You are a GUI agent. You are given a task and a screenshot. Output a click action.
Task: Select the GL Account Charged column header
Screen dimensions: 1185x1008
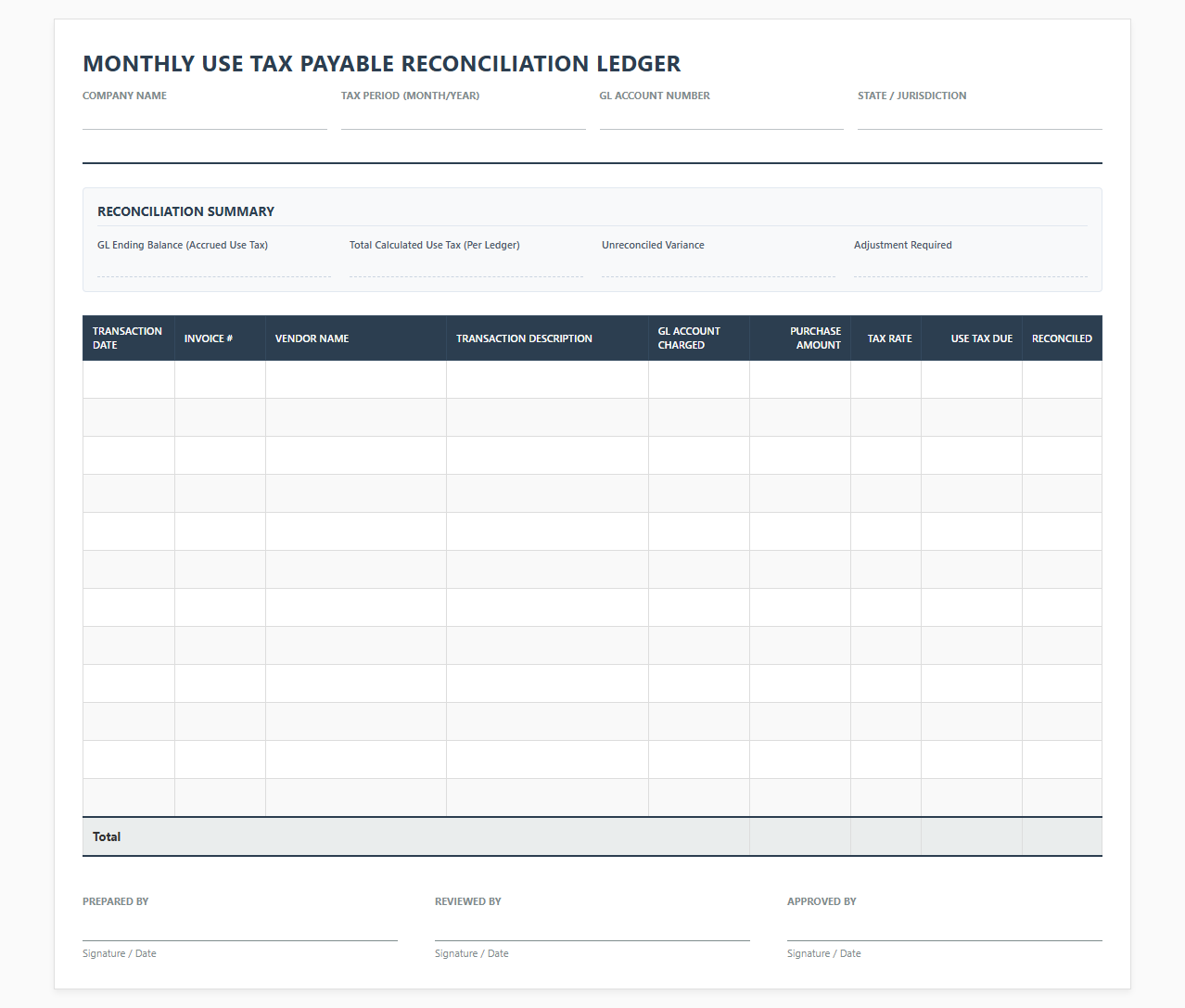click(x=699, y=338)
